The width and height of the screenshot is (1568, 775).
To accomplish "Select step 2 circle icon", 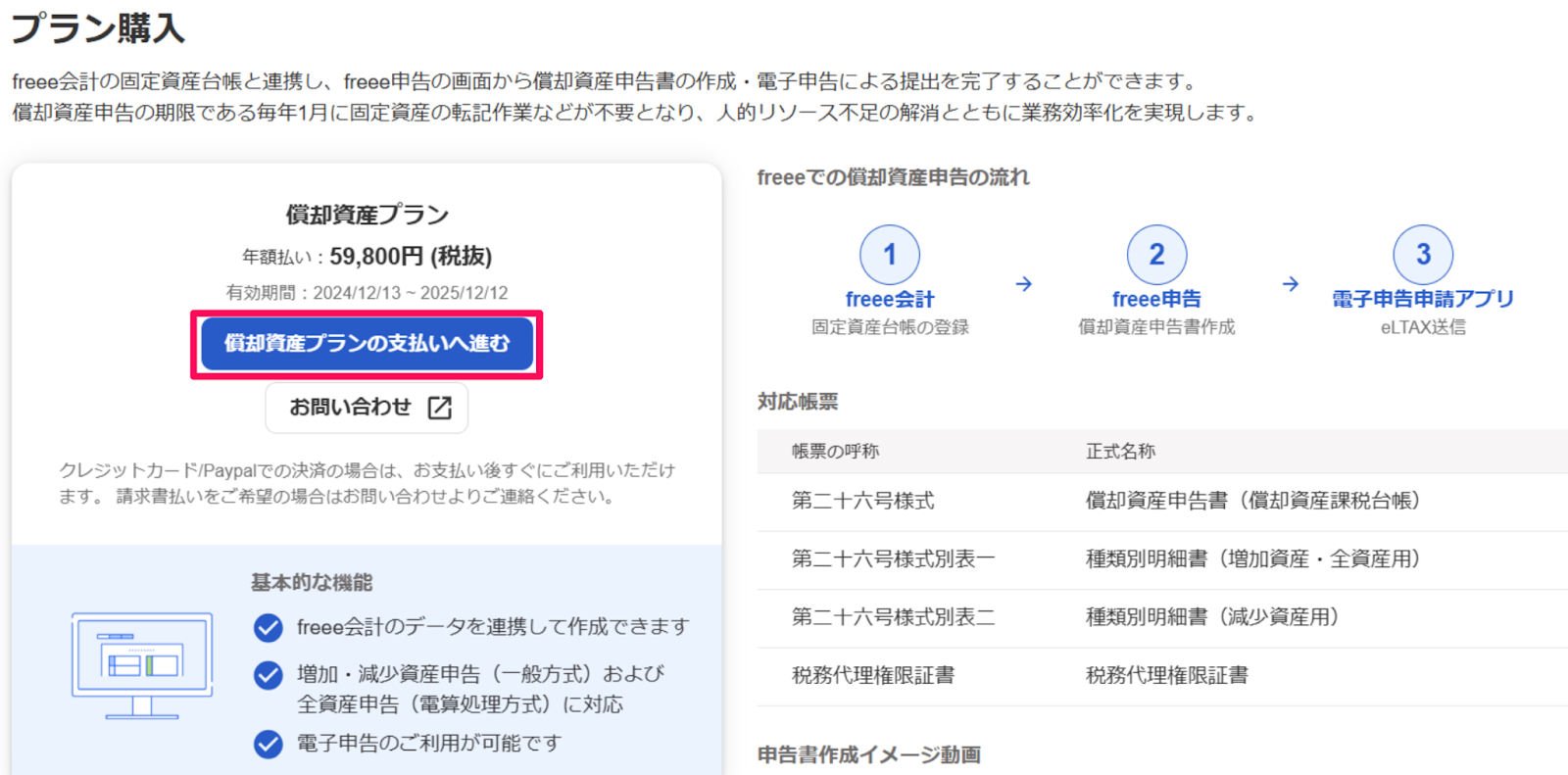I will pyautogui.click(x=1156, y=255).
